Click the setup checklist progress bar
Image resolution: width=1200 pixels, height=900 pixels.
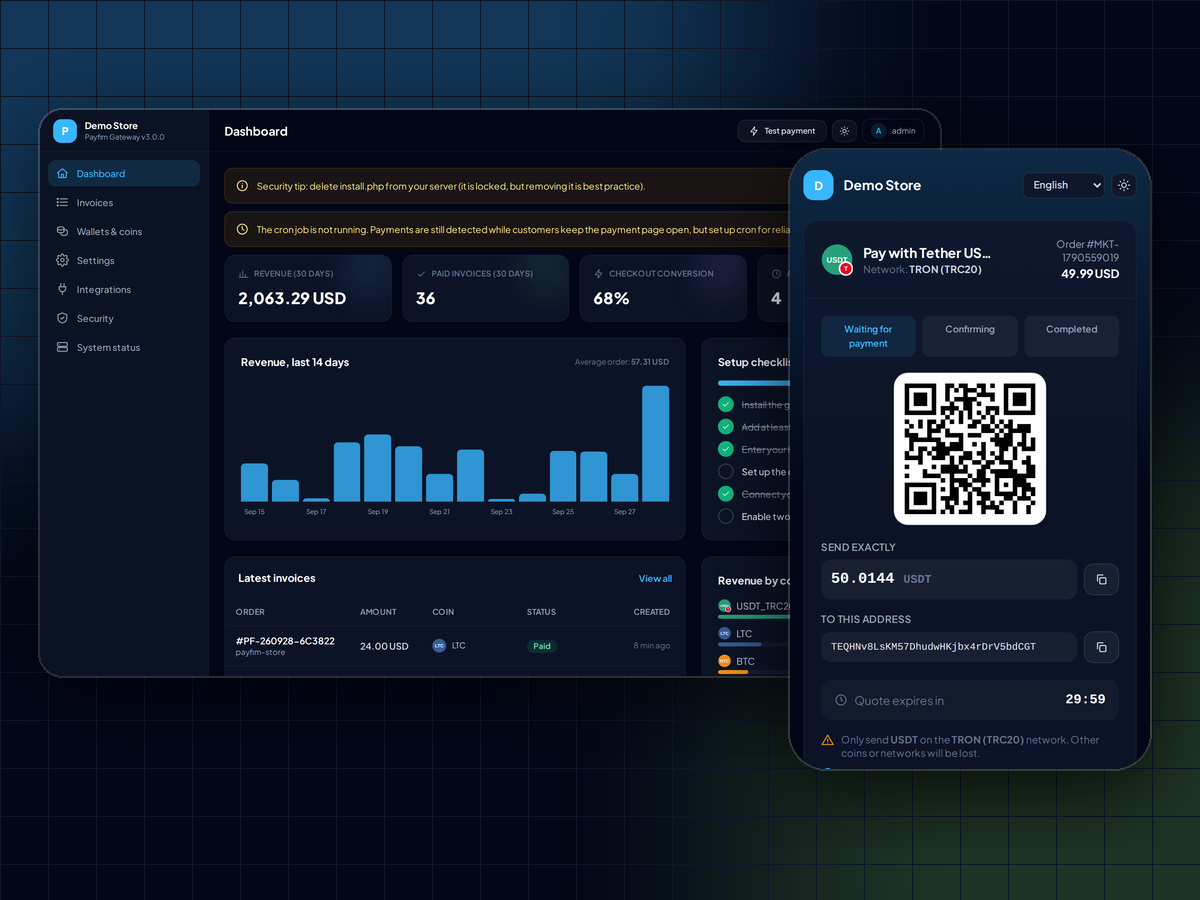pos(754,383)
